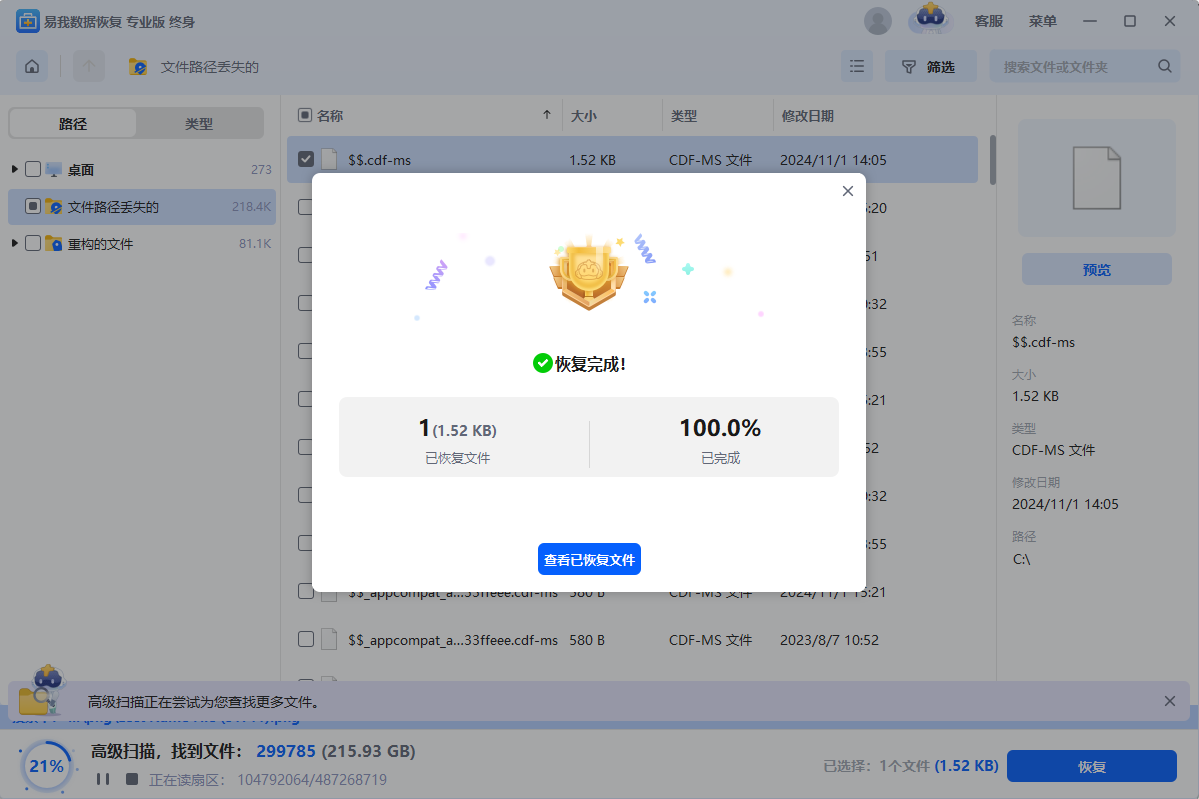The image size is (1199, 799).
Task: Stop the advanced scan
Action: 131,779
